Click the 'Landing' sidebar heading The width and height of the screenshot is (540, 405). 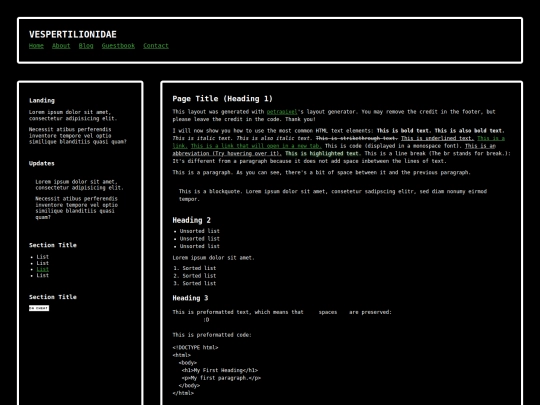(x=42, y=101)
